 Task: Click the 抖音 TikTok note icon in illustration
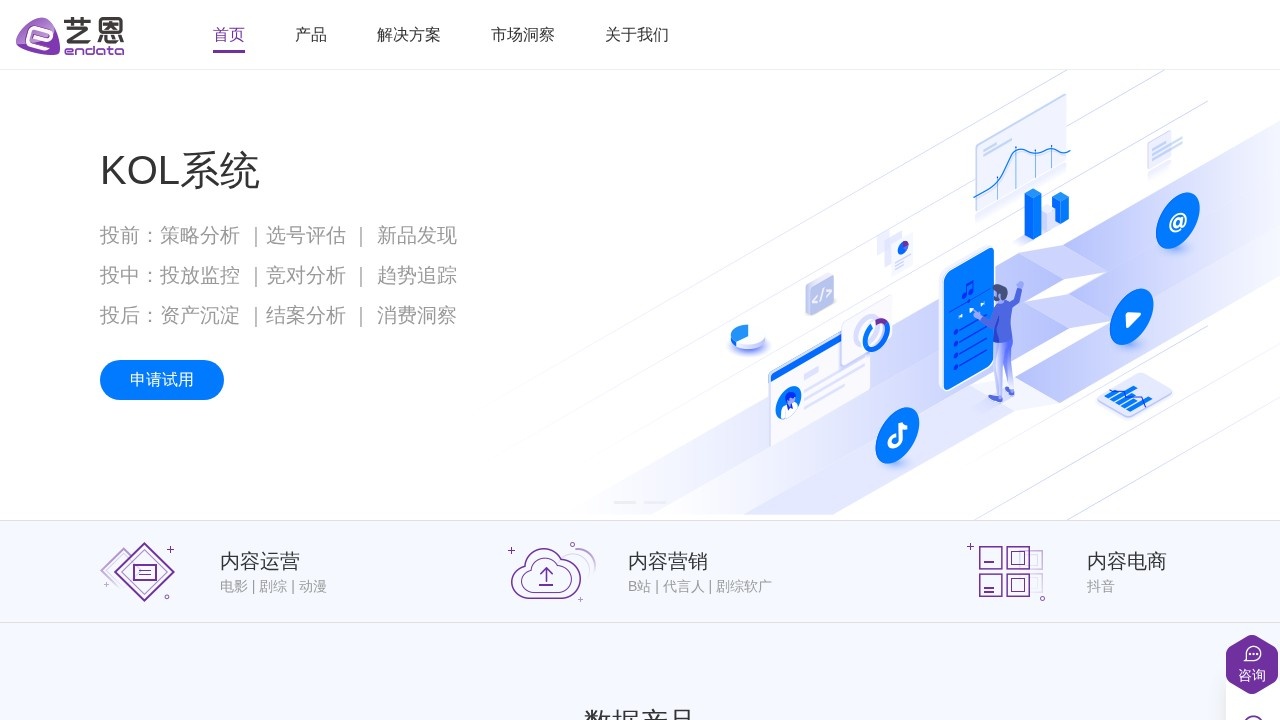896,434
